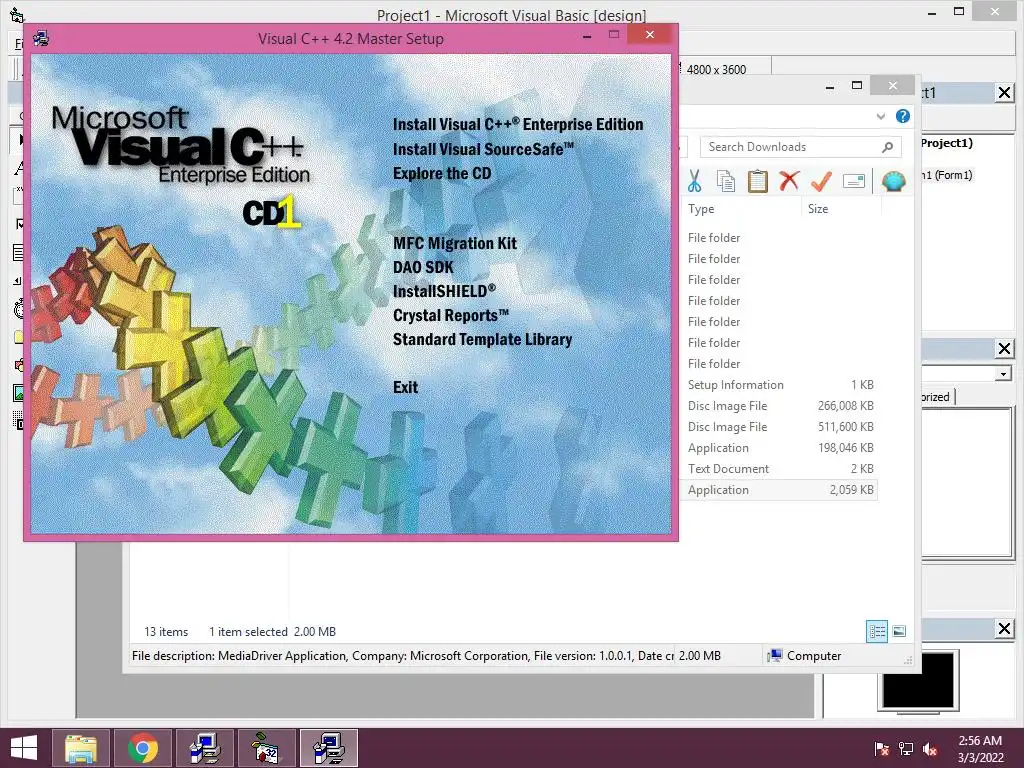Select the Disc Image File 511,600 KB row

[779, 426]
